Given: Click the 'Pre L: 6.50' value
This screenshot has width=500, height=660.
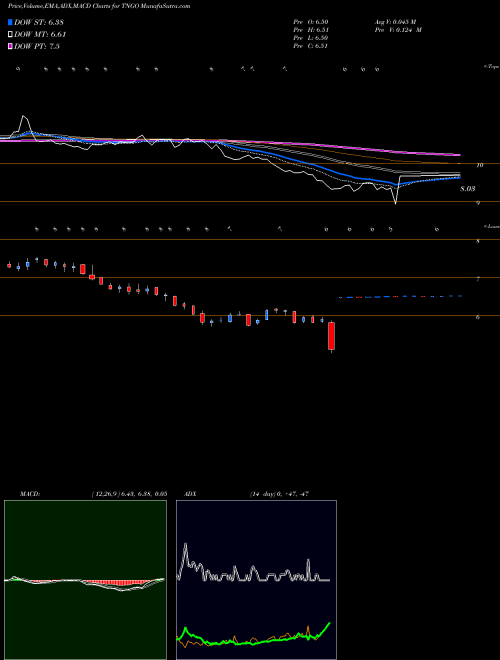Looking at the screenshot, I should click(311, 38).
